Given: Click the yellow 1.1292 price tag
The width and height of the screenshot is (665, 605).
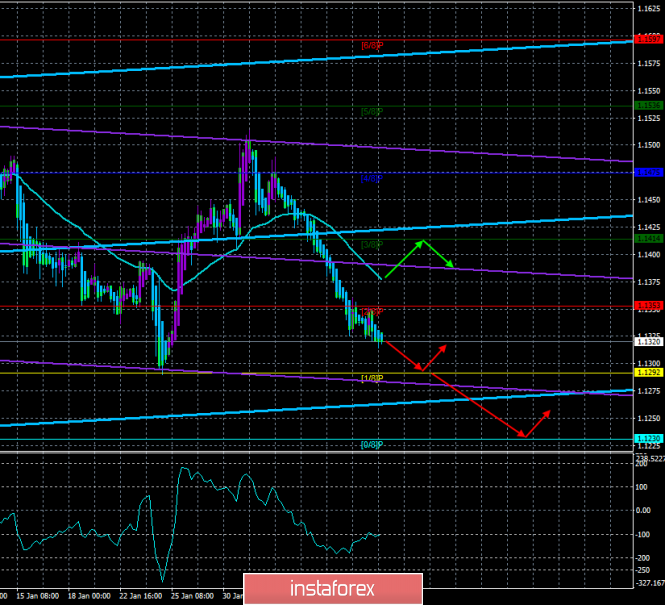Looking at the screenshot, I should (x=647, y=373).
